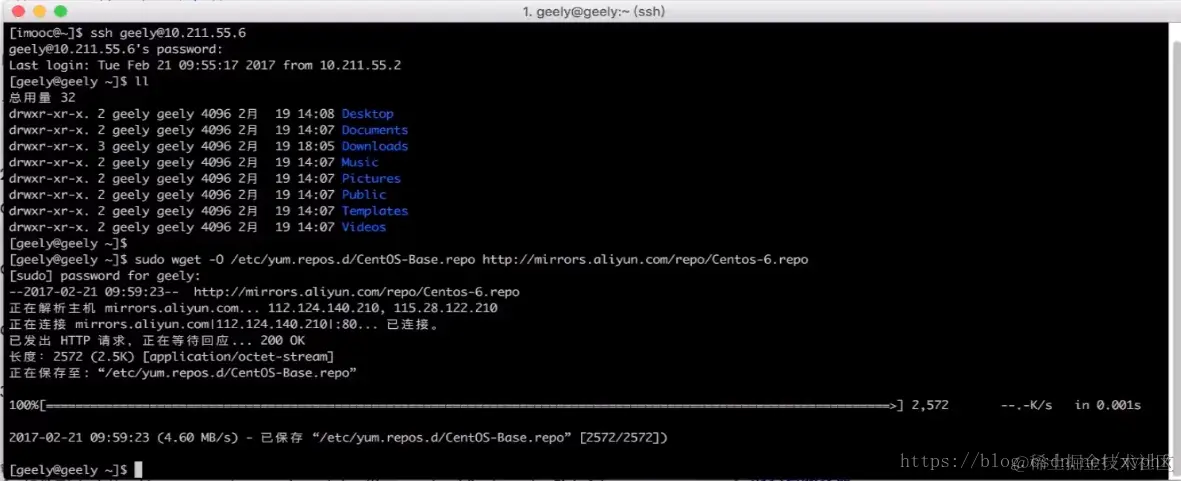Click the "100%" download progress bar
Screen dimensions: 1181x481
(x=456, y=405)
